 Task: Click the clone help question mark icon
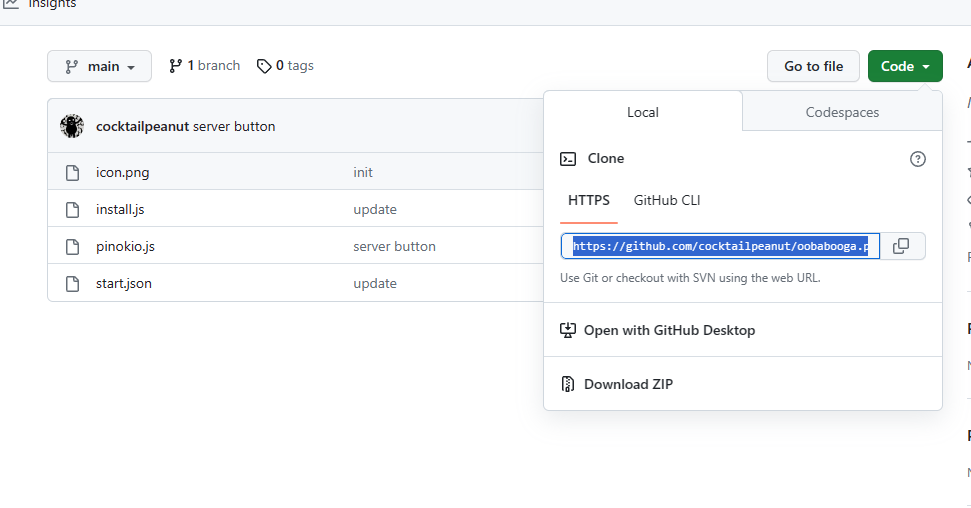(918, 159)
